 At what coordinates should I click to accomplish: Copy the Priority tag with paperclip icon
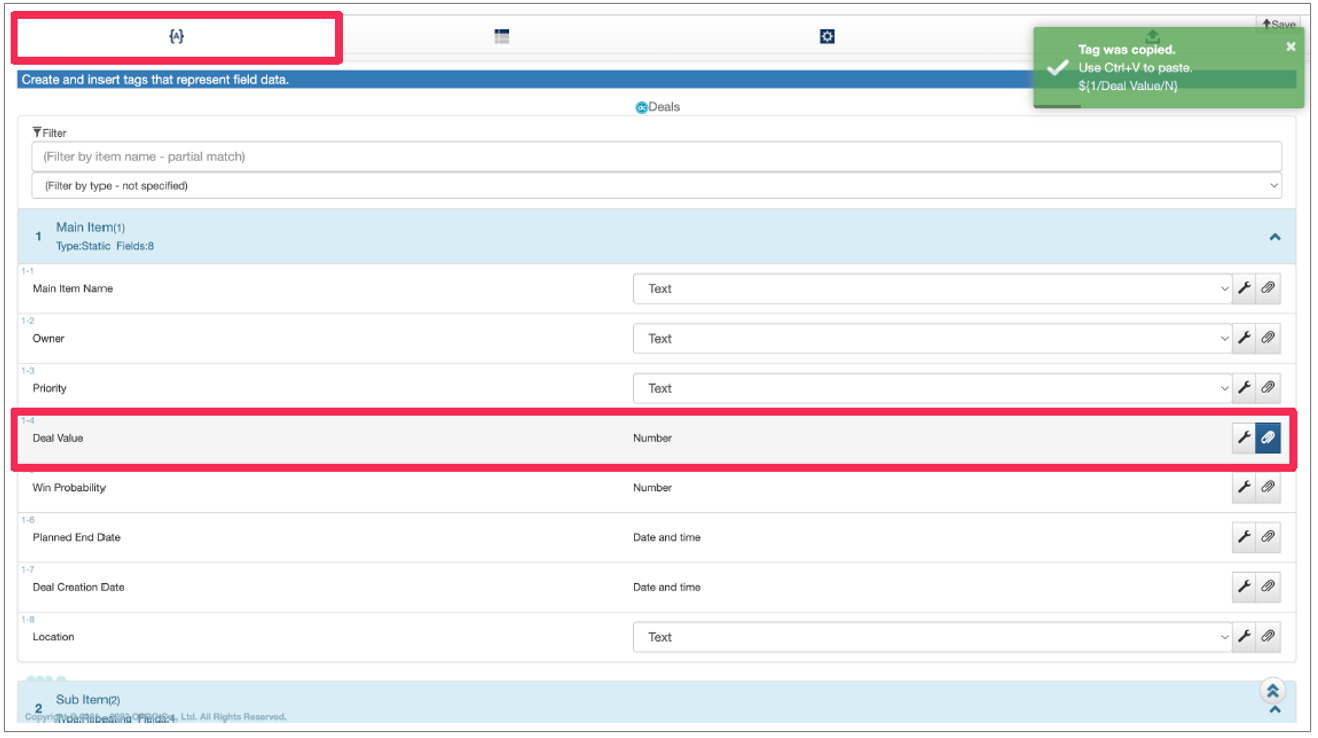[1268, 388]
